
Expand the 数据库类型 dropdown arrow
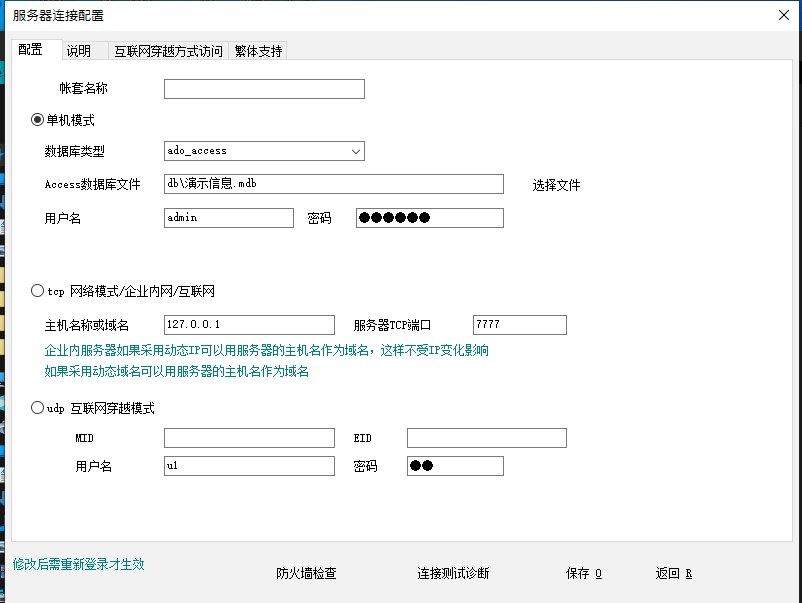point(355,151)
